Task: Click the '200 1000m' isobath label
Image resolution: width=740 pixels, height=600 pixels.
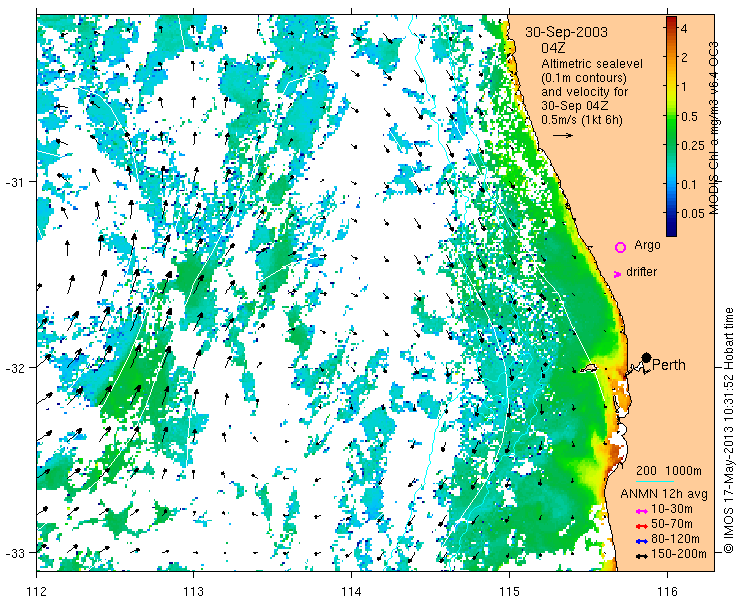Action: point(669,471)
